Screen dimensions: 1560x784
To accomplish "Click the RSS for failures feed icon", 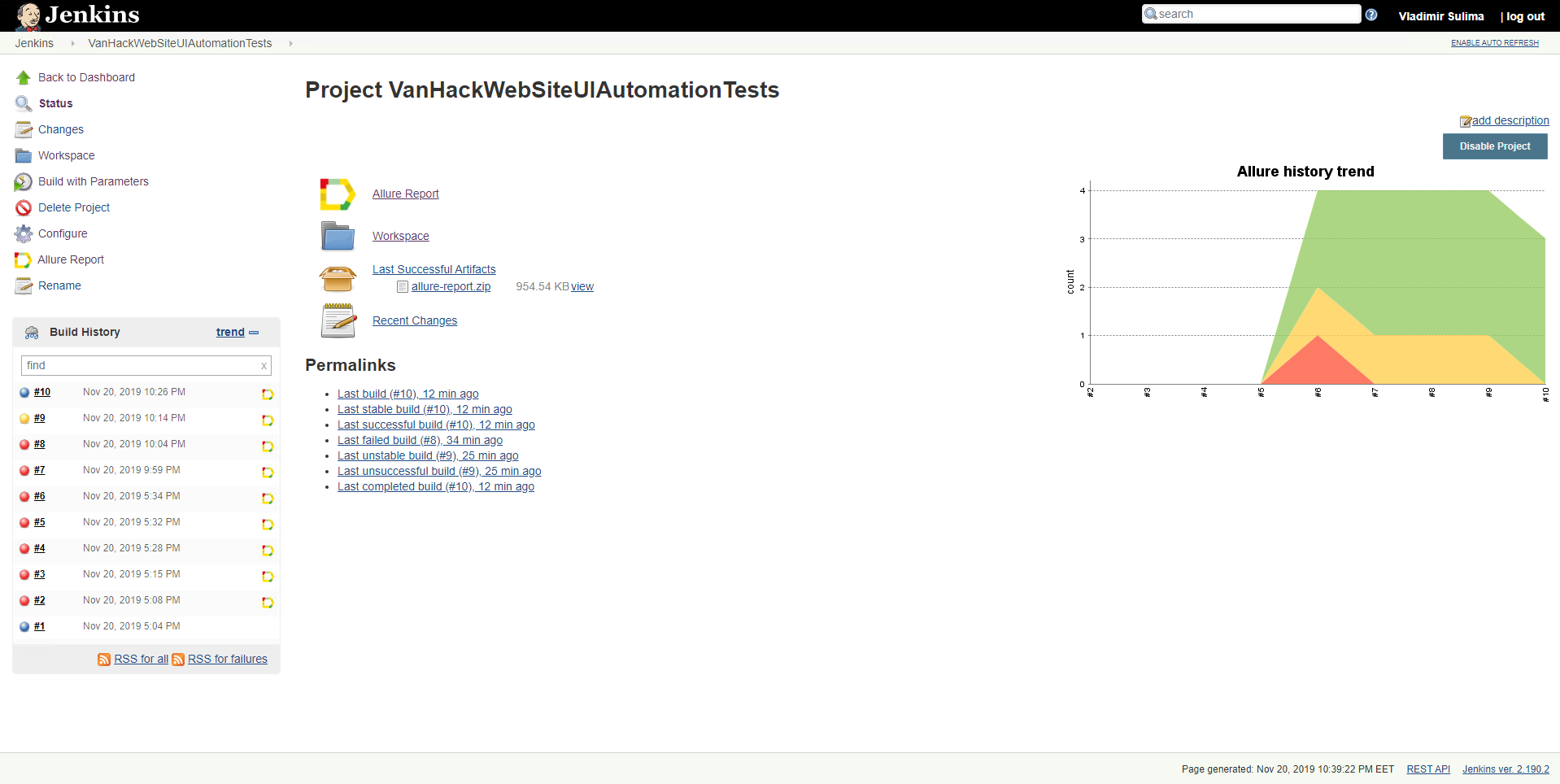I will tap(178, 660).
